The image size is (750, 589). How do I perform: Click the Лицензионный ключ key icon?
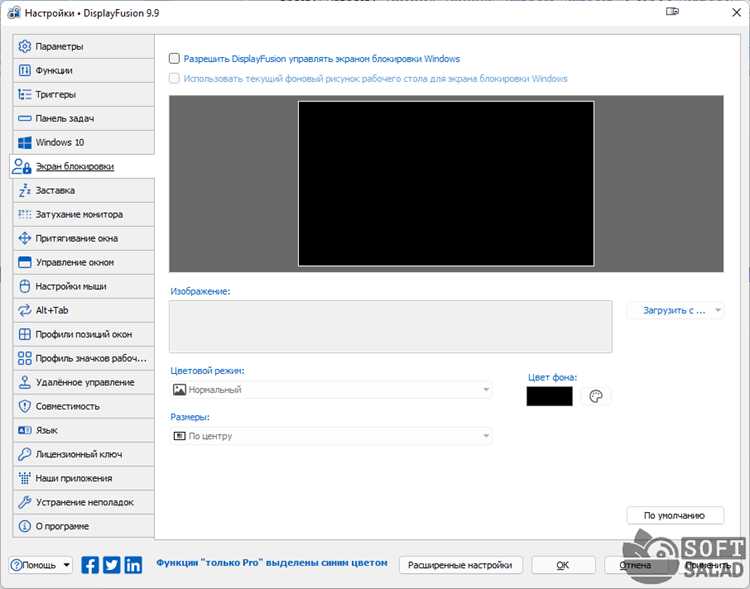[x=24, y=454]
